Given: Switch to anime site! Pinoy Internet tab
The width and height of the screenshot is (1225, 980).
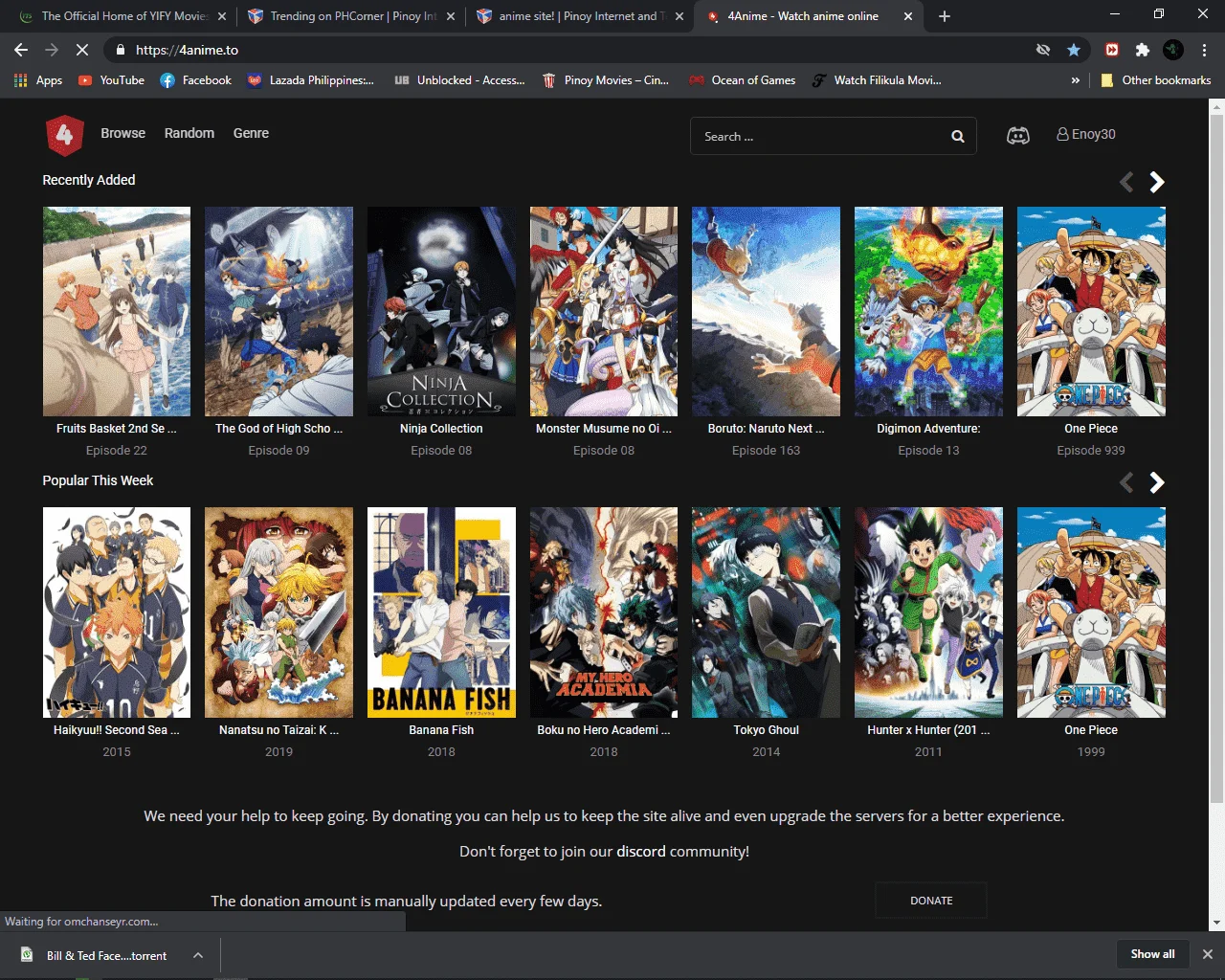Looking at the screenshot, I should (x=578, y=16).
